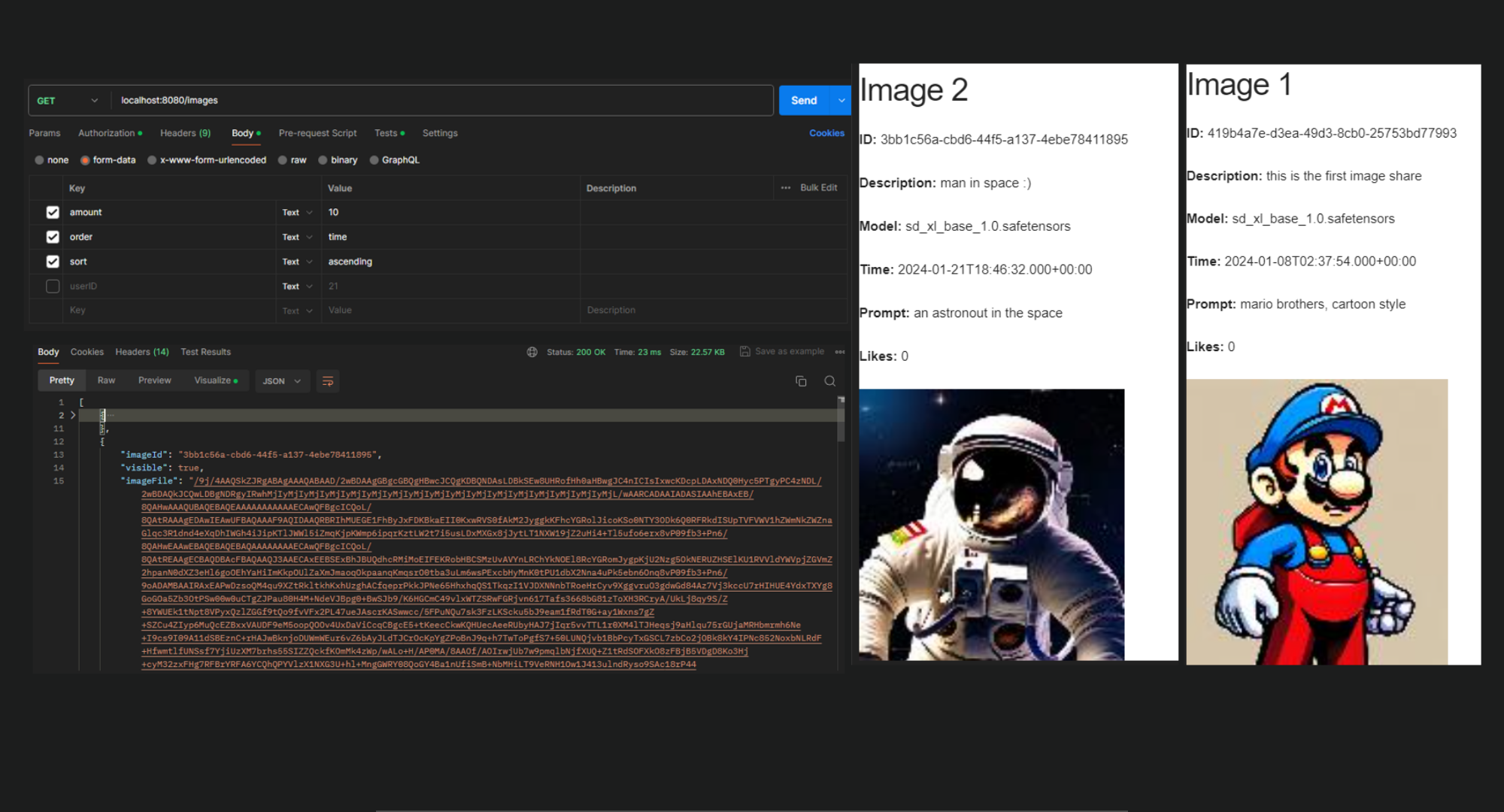Click the Mario image under Image 1
This screenshot has width=1504, height=812.
pos(1317,522)
